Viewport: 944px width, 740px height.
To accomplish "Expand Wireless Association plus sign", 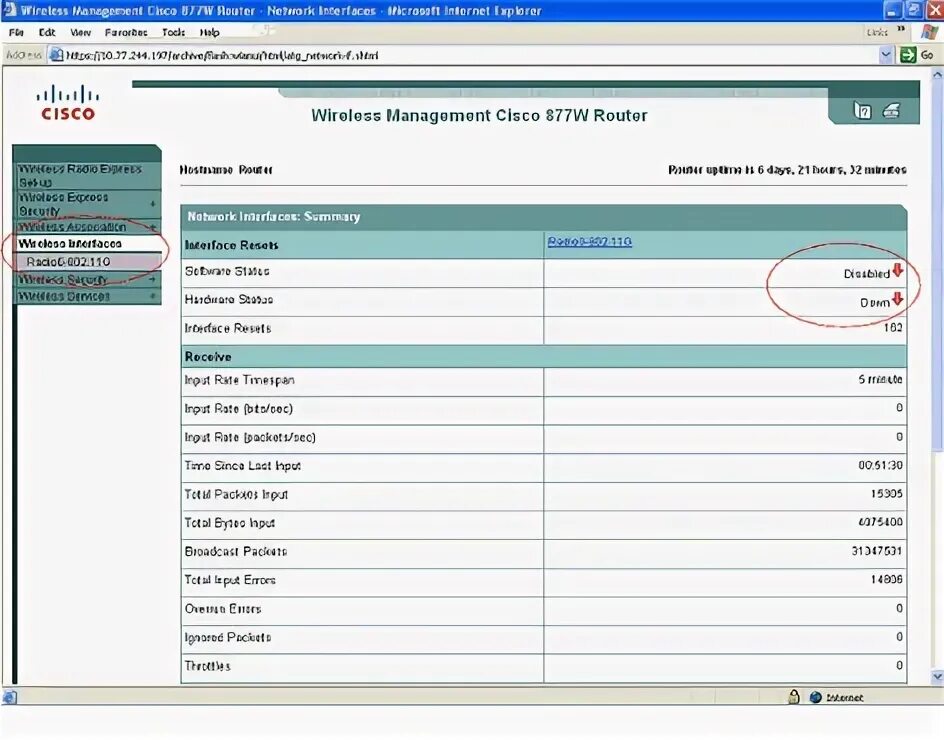I will tap(153, 227).
